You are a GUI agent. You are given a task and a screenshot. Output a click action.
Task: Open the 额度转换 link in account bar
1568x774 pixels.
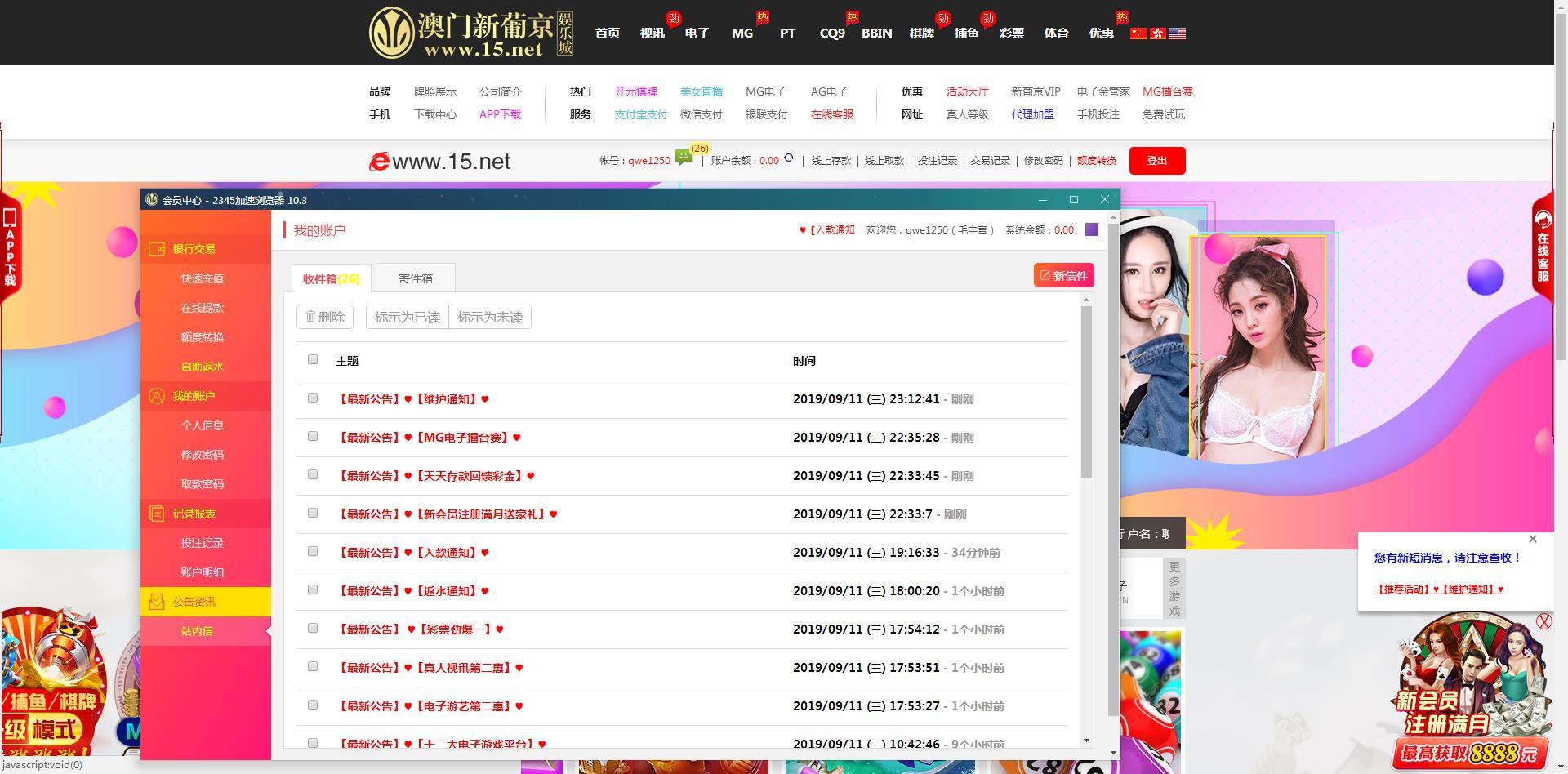pos(1097,161)
